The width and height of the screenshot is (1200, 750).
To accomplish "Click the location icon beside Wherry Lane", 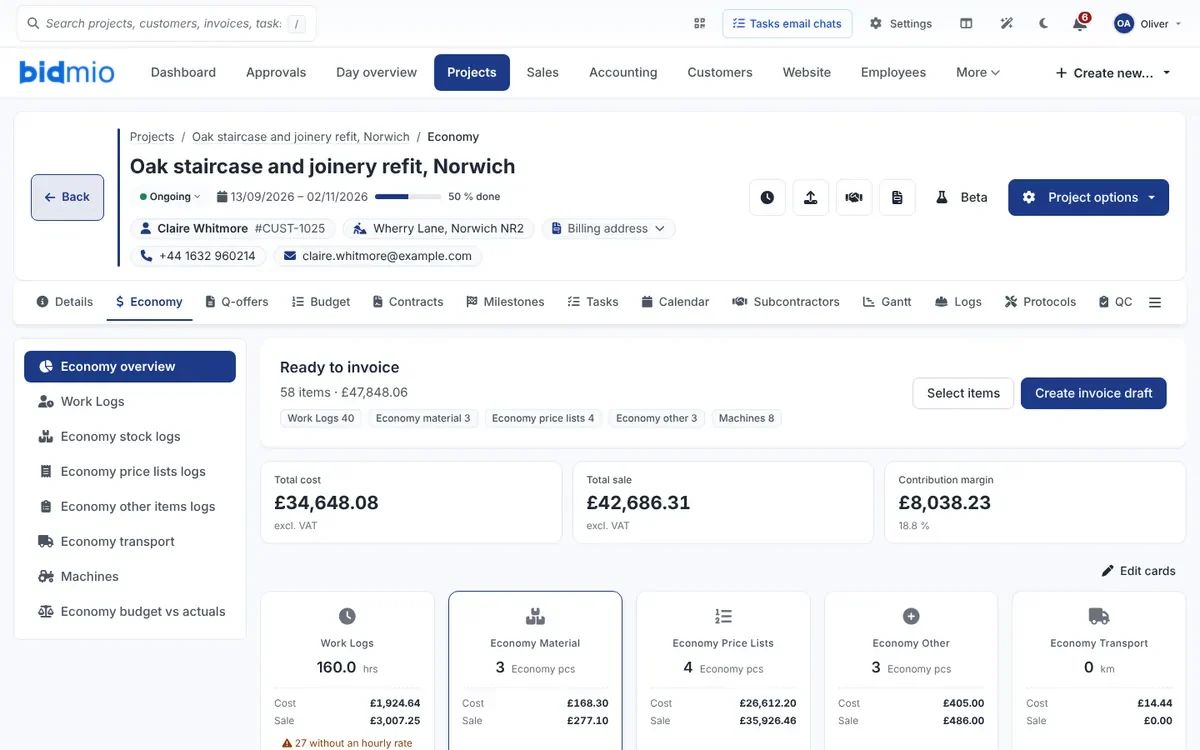I will [360, 228].
